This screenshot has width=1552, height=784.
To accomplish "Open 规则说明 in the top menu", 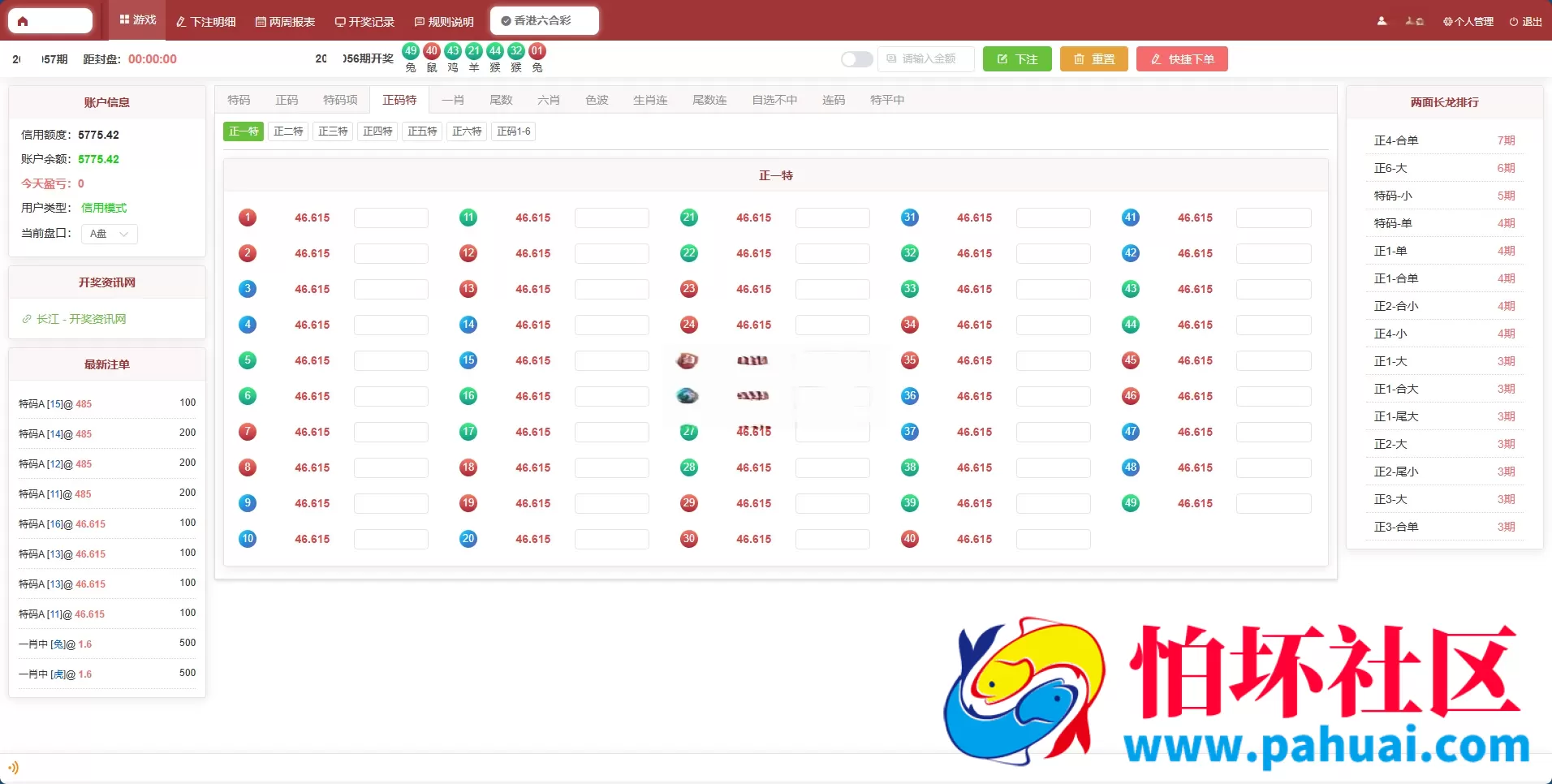I will [x=444, y=22].
